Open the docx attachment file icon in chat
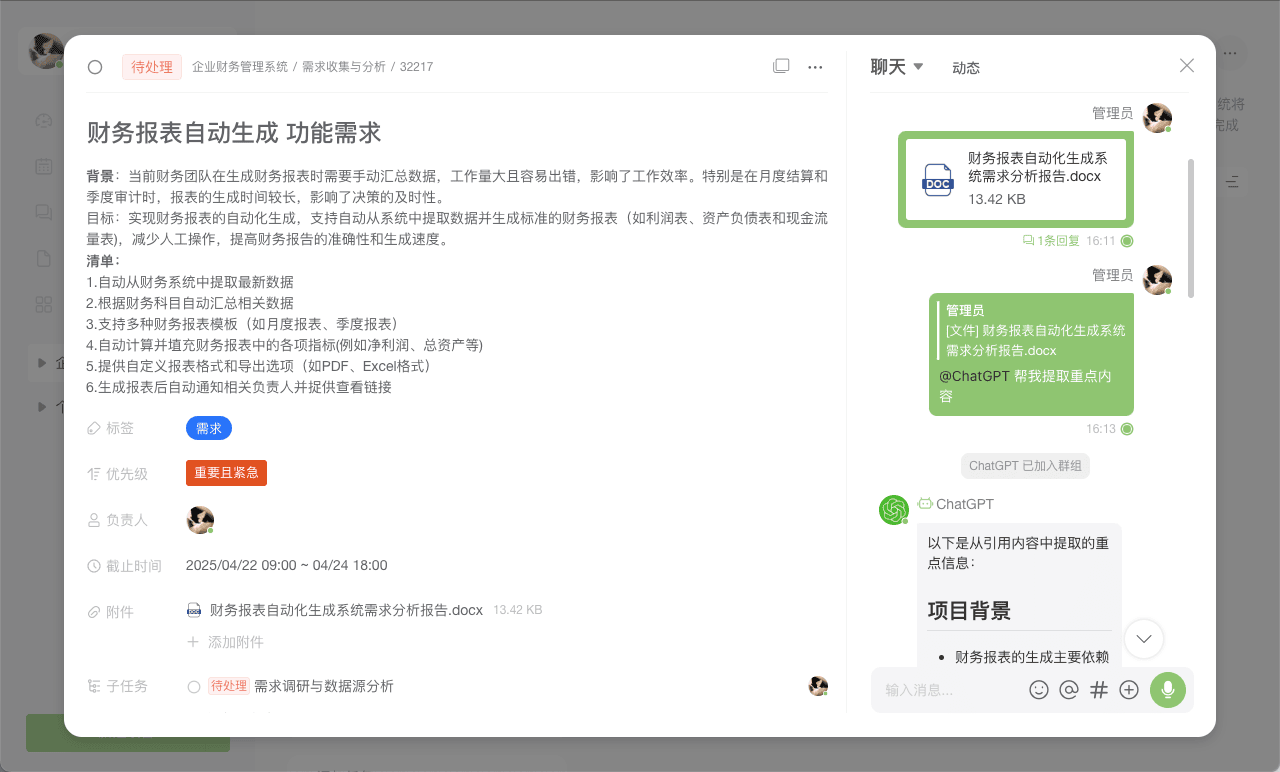This screenshot has width=1280, height=772. coord(937,179)
